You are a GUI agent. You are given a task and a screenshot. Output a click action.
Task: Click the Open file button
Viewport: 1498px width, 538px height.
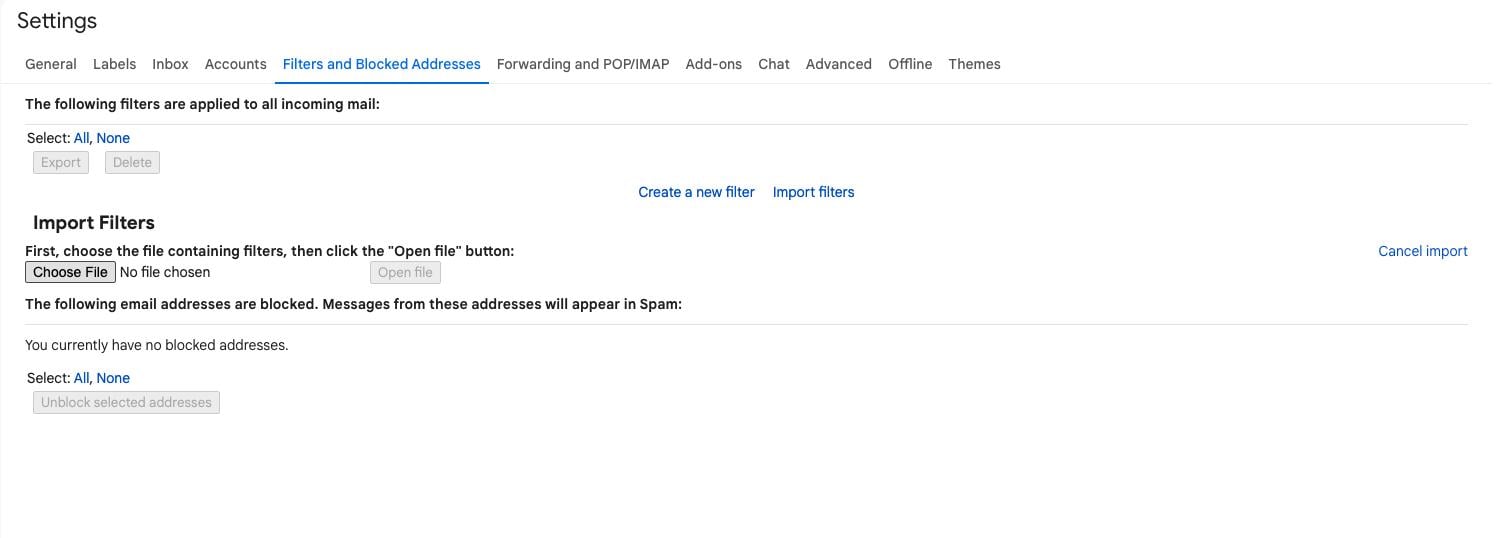point(405,272)
